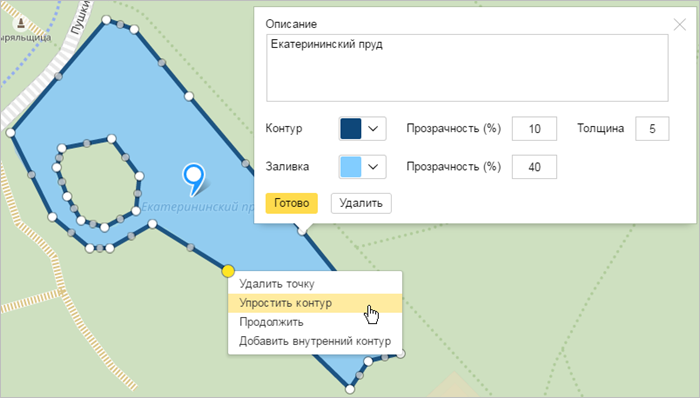Click the monument icon near Пушкин street
The width and height of the screenshot is (700, 398).
click(x=20, y=23)
